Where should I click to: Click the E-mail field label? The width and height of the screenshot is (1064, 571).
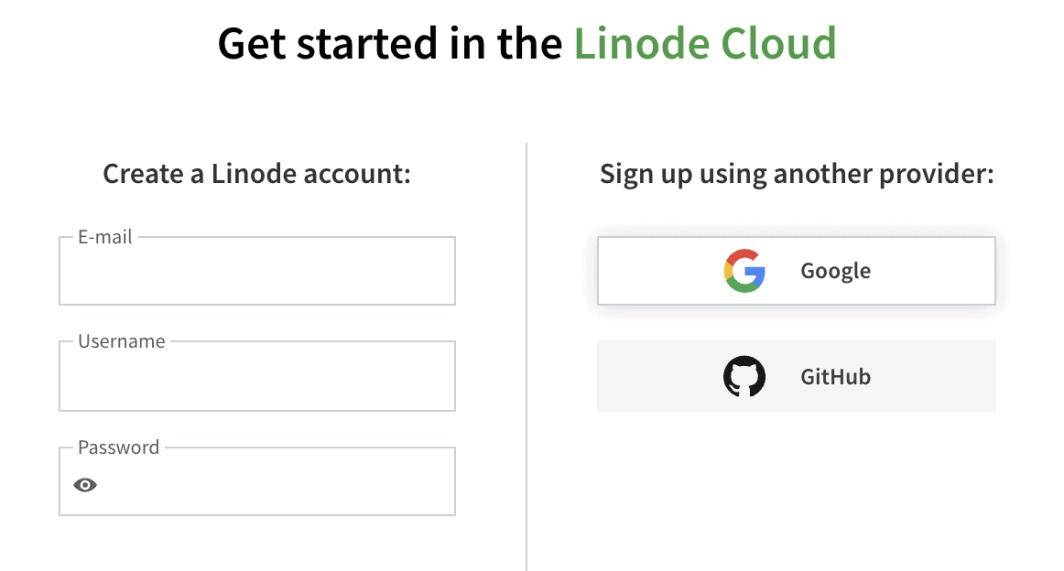pos(105,237)
